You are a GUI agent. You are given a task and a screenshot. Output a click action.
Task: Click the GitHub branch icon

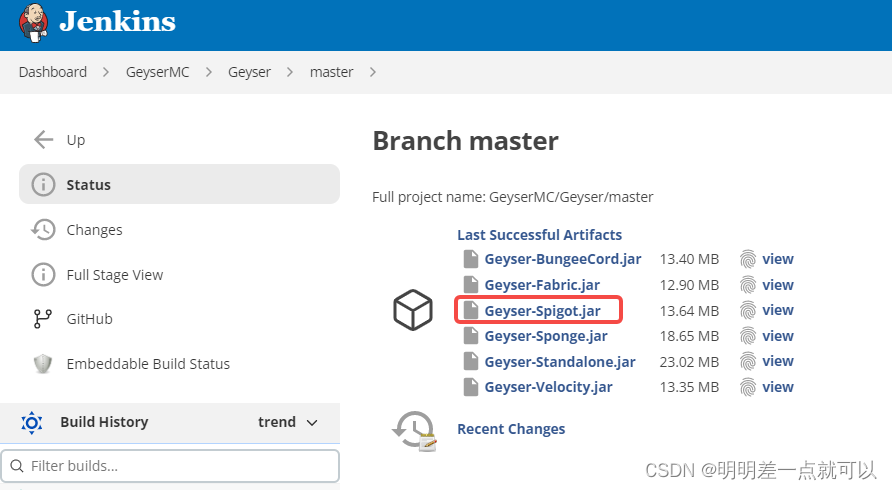coord(43,319)
